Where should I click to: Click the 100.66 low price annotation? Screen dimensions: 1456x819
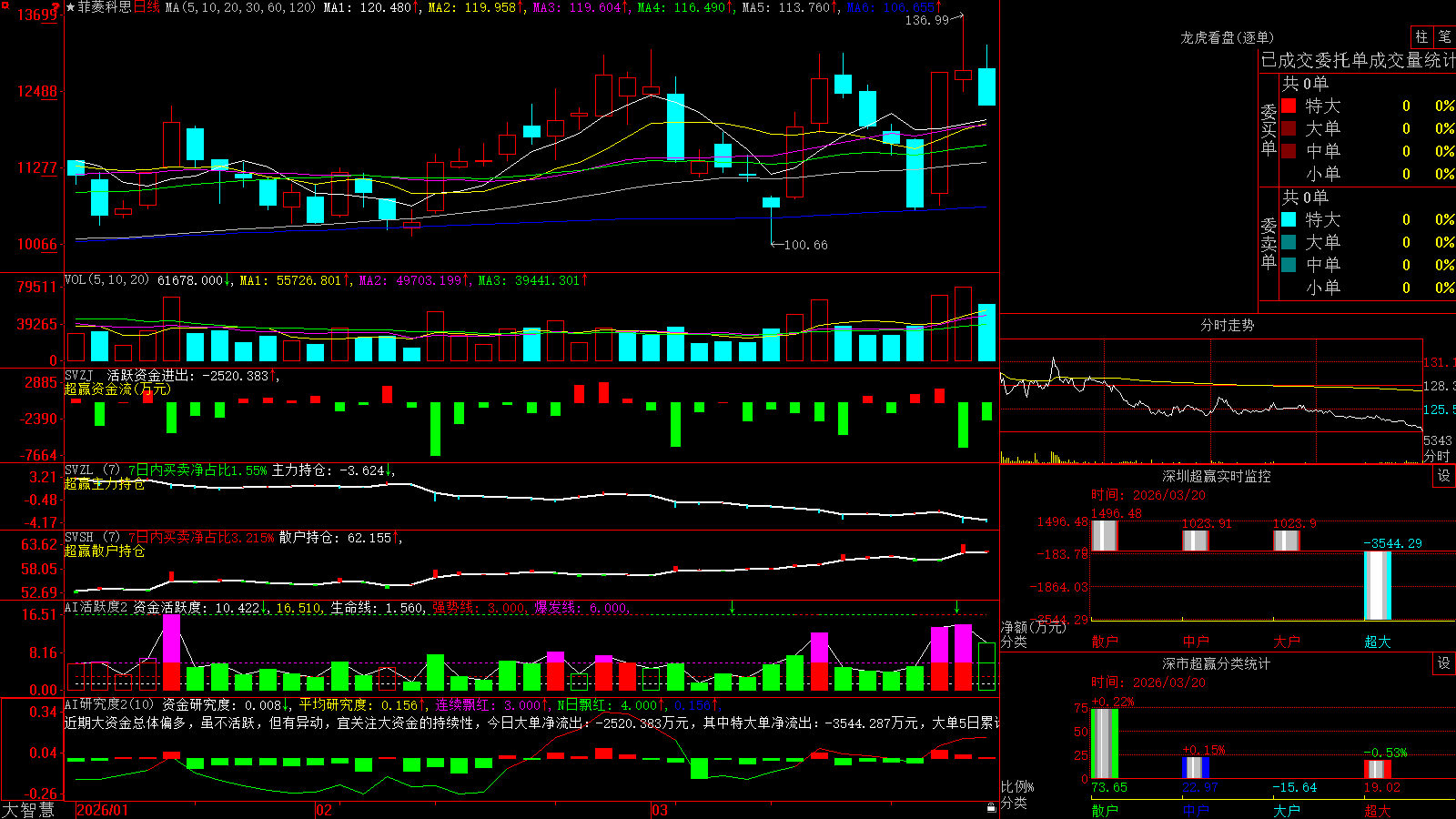coord(806,245)
